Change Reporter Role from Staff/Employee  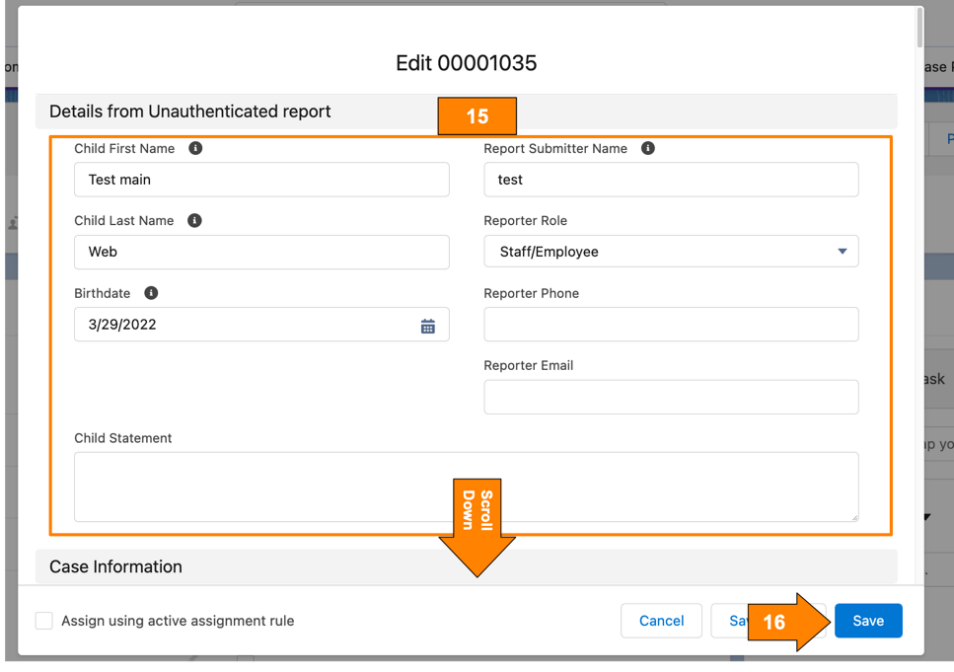pos(671,251)
